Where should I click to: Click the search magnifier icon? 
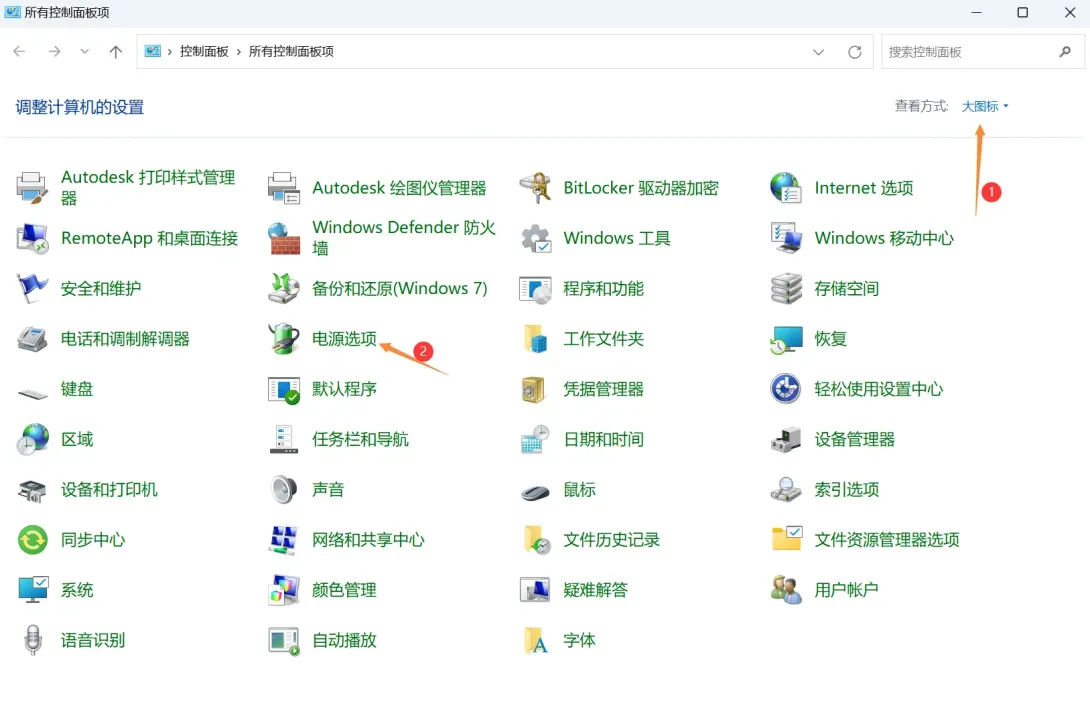1065,51
